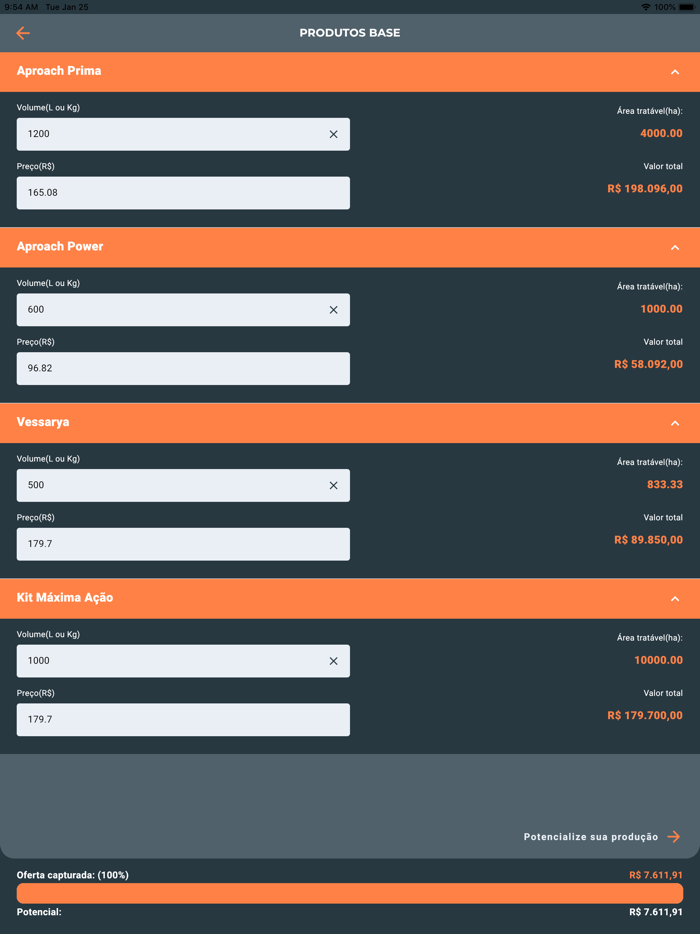The image size is (700, 934).
Task: Click the Oferta capturada (100%) label
Action: (x=73, y=875)
